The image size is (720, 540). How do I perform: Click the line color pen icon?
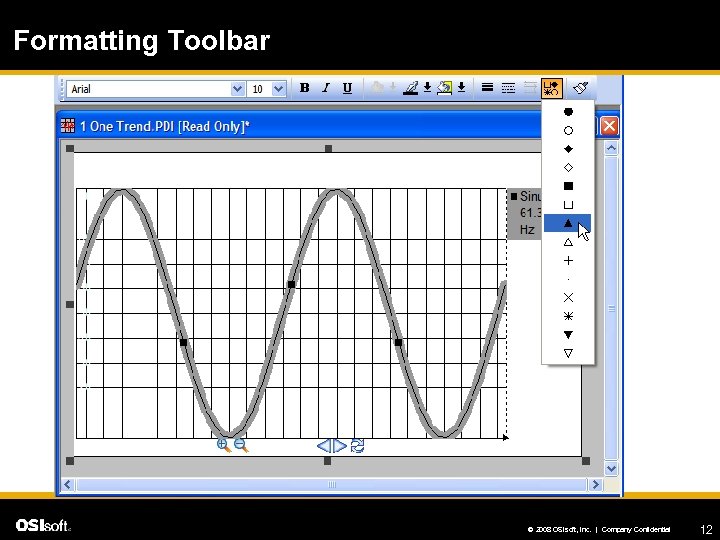tap(411, 88)
